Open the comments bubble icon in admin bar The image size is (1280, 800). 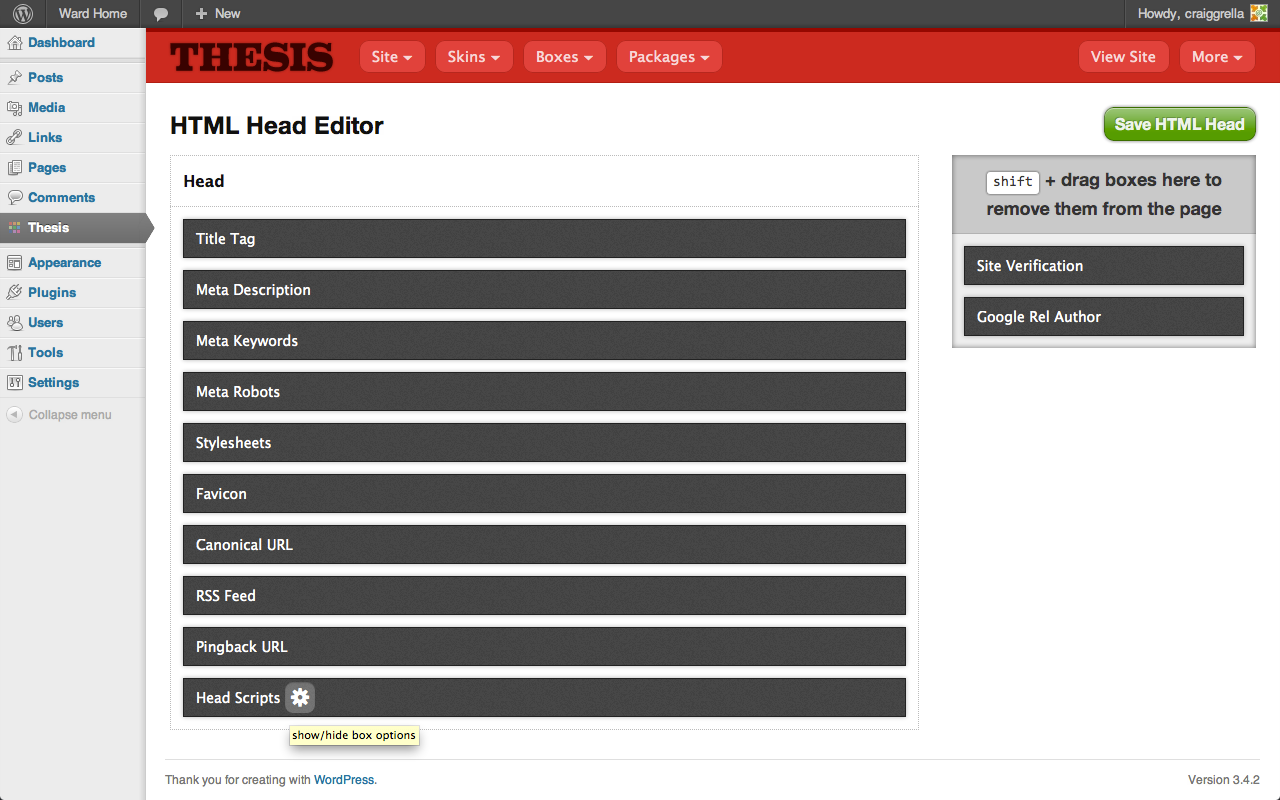pos(161,14)
